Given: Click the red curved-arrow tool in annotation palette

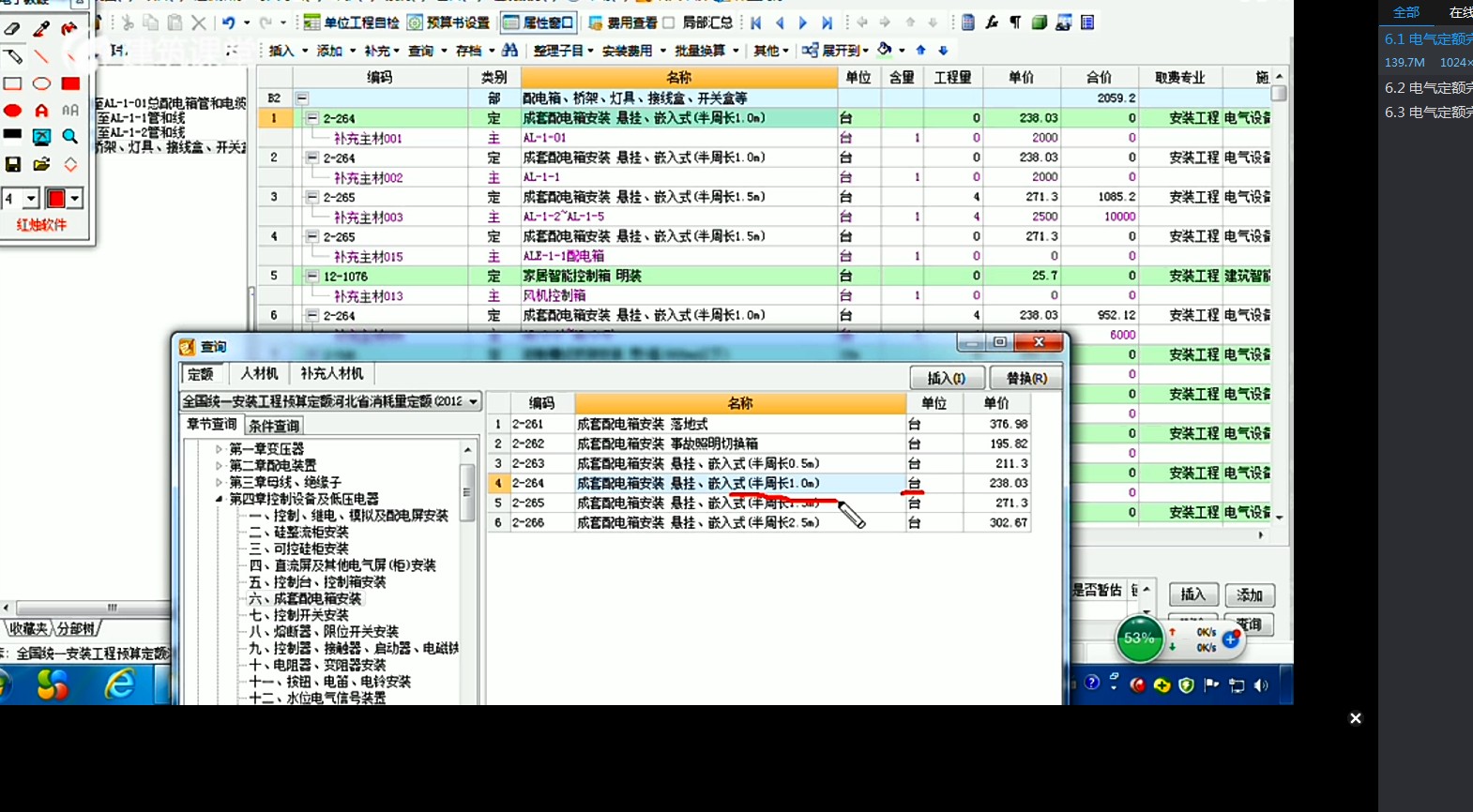Looking at the screenshot, I should 69,29.
